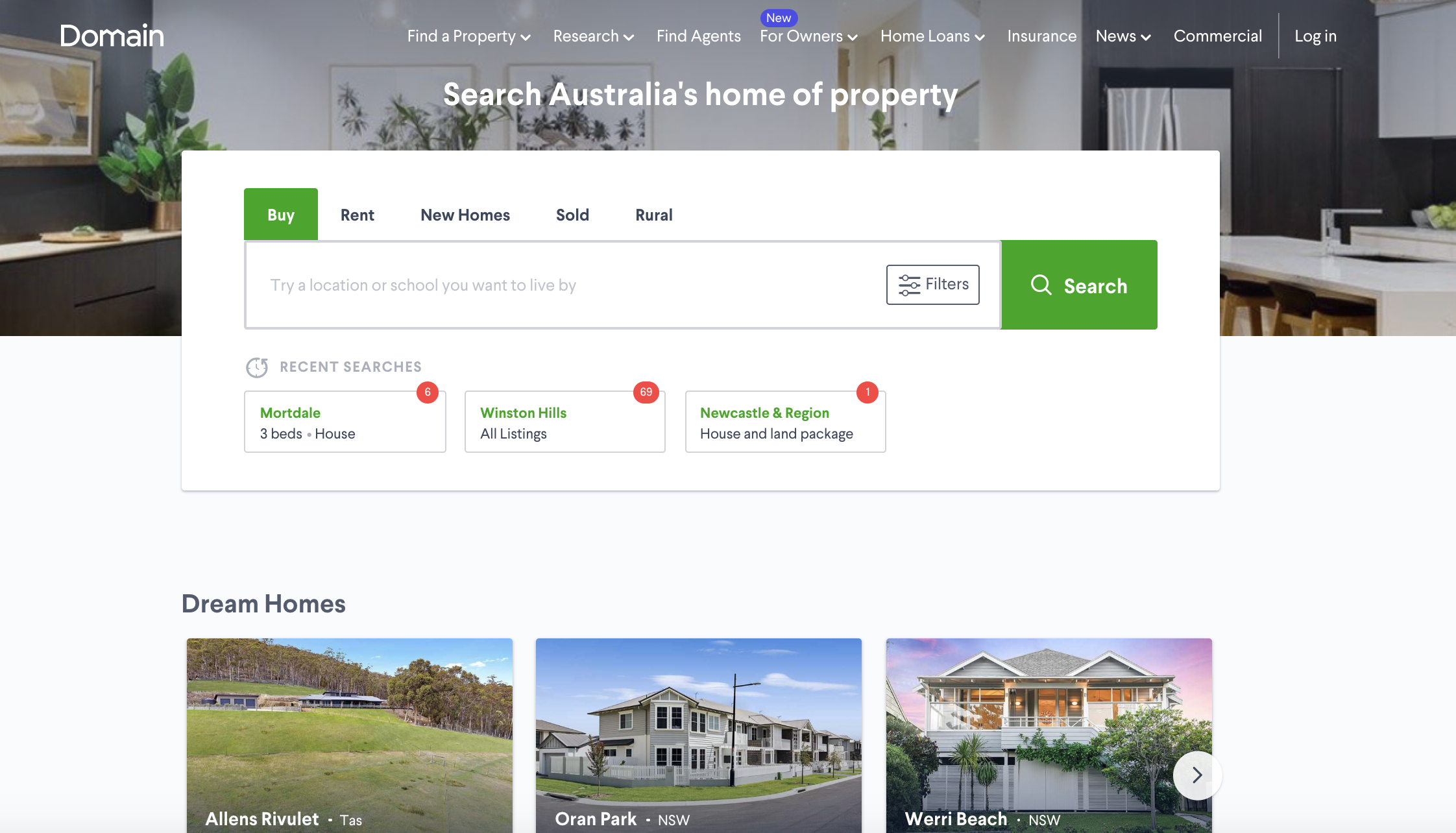Click the New badge above For Owners
The height and width of the screenshot is (833, 1456).
coord(779,18)
